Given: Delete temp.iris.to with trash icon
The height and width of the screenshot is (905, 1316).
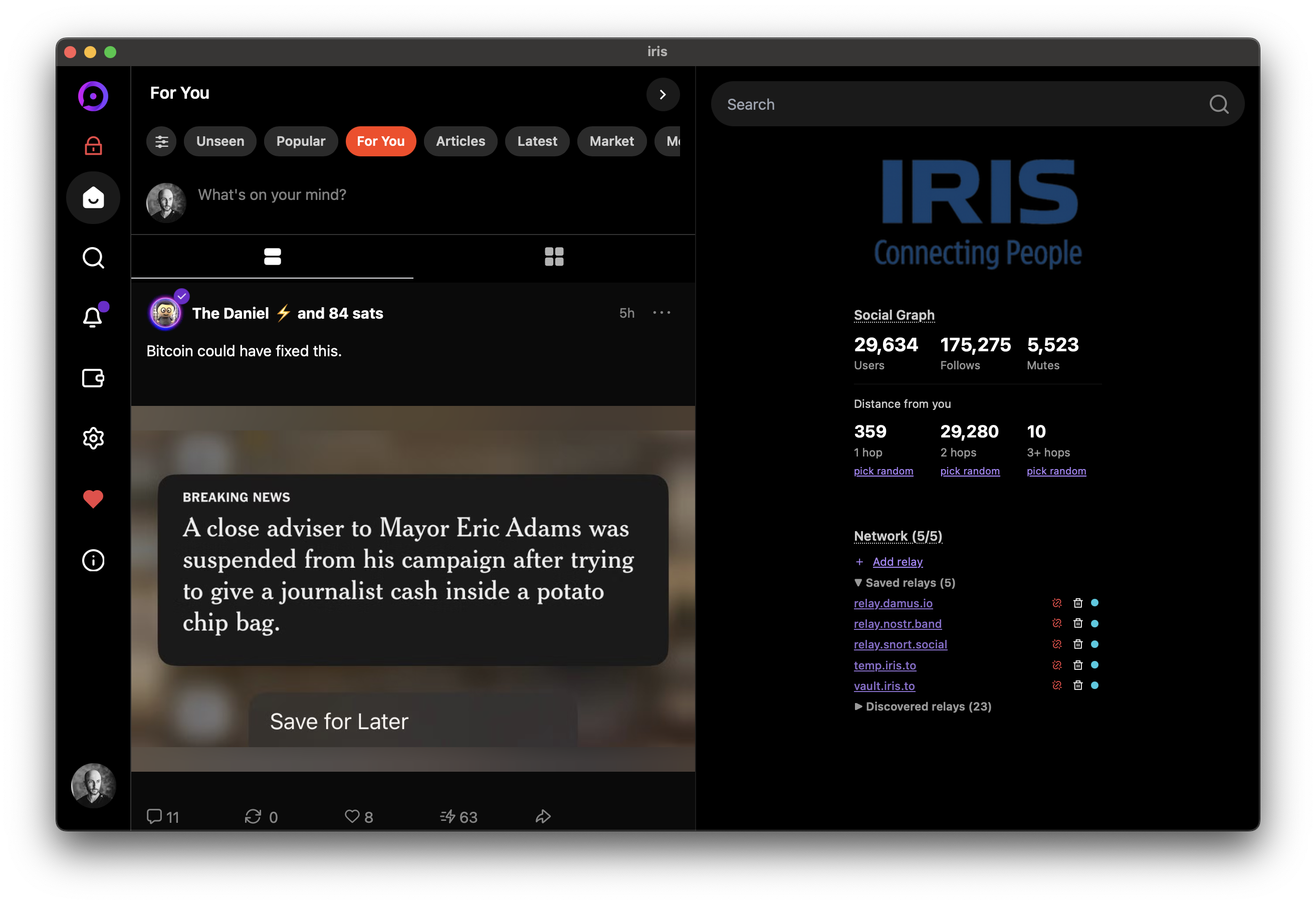Looking at the screenshot, I should pos(1078,664).
